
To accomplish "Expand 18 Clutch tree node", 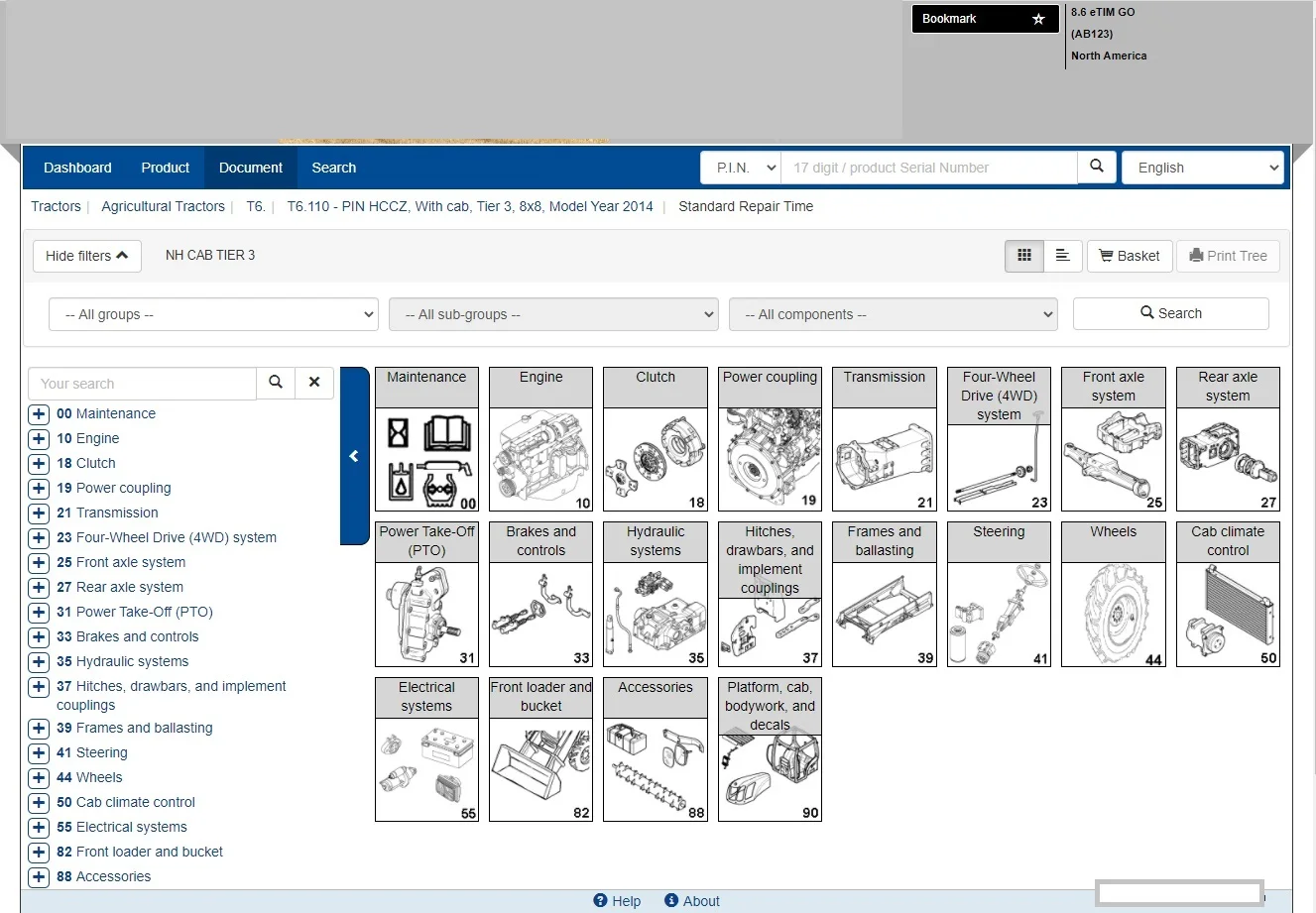I will click(39, 464).
